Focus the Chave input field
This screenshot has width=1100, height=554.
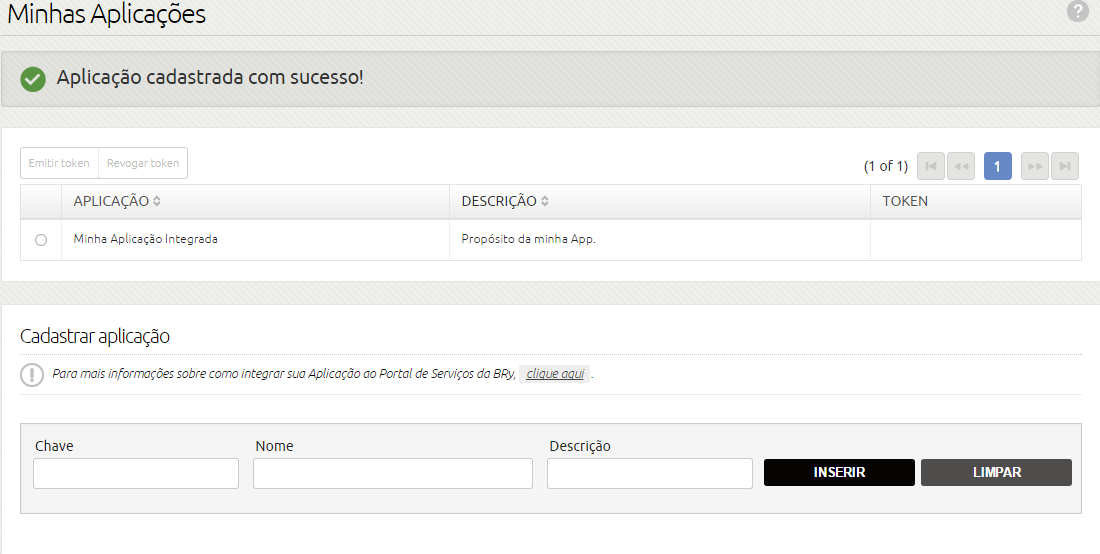136,473
